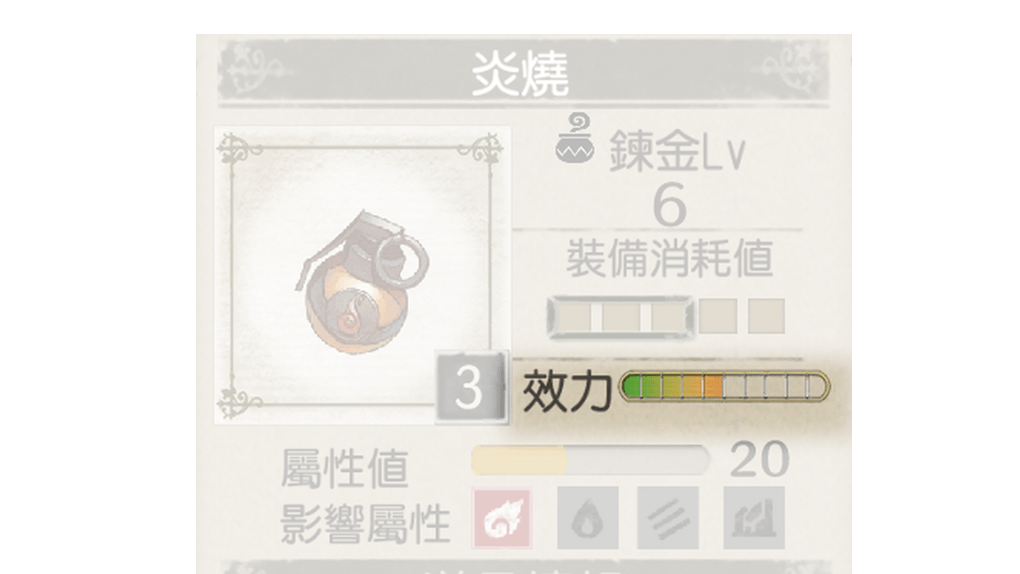Click the attribute value number 20
This screenshot has height=574, width=1020.
[x=759, y=459]
